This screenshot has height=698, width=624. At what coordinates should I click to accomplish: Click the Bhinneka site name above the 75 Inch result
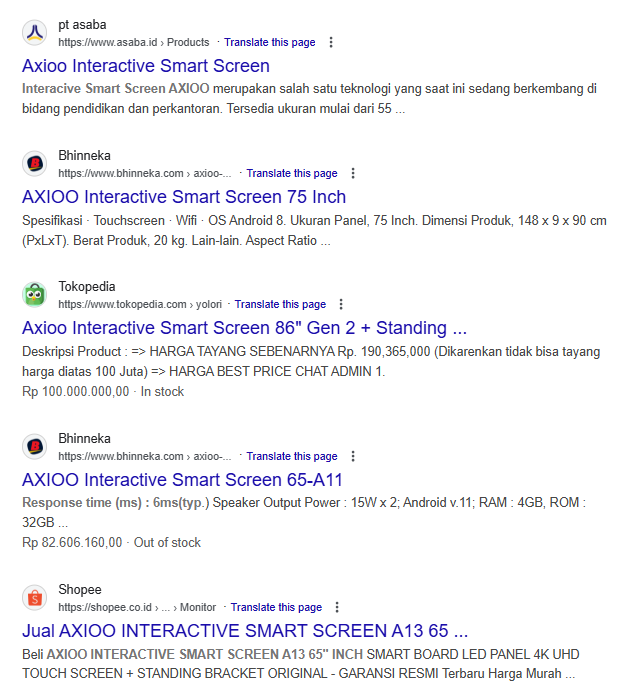tap(85, 155)
